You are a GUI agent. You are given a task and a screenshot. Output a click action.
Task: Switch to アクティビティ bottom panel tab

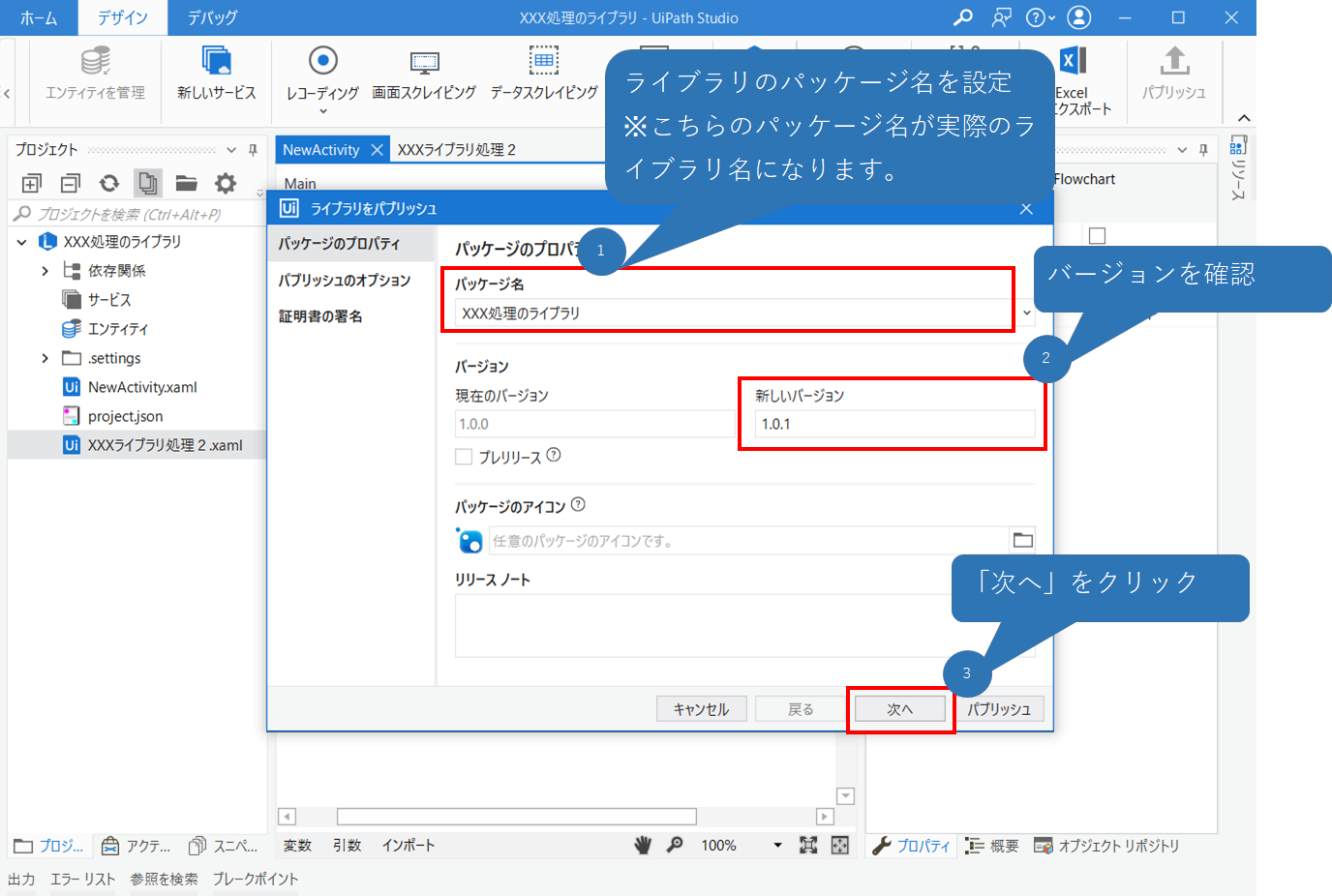click(x=136, y=847)
